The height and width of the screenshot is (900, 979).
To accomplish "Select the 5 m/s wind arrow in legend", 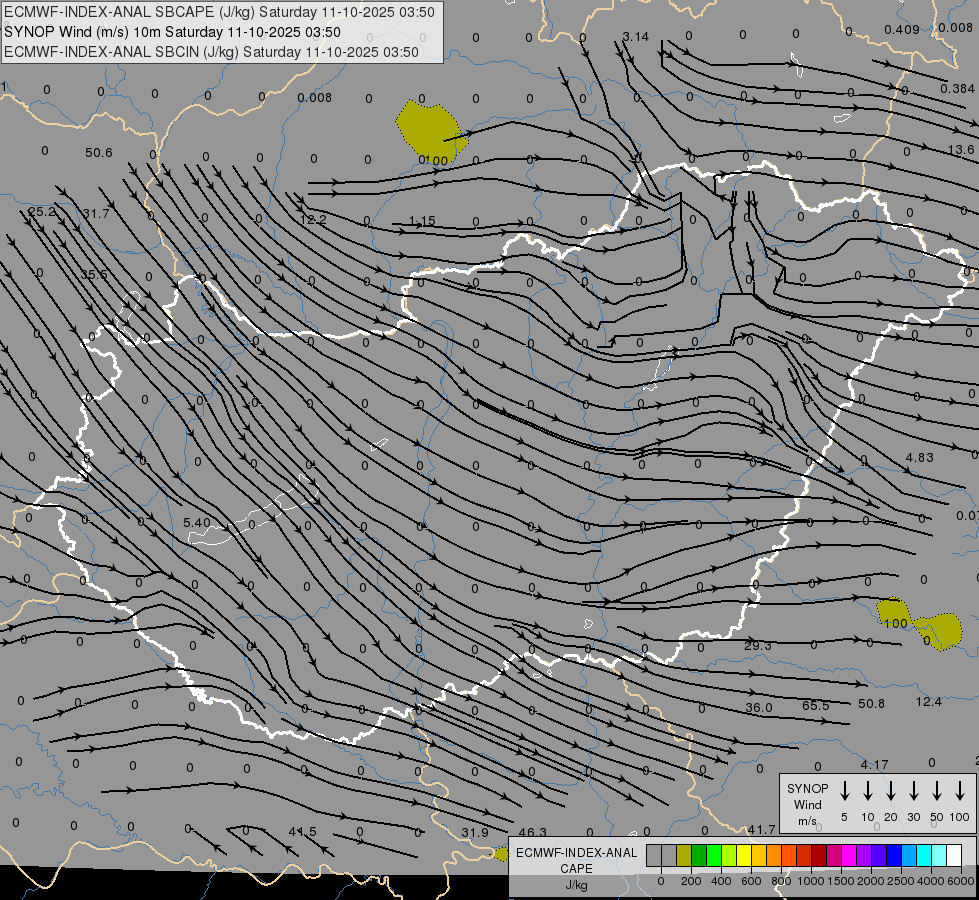I will click(x=844, y=791).
